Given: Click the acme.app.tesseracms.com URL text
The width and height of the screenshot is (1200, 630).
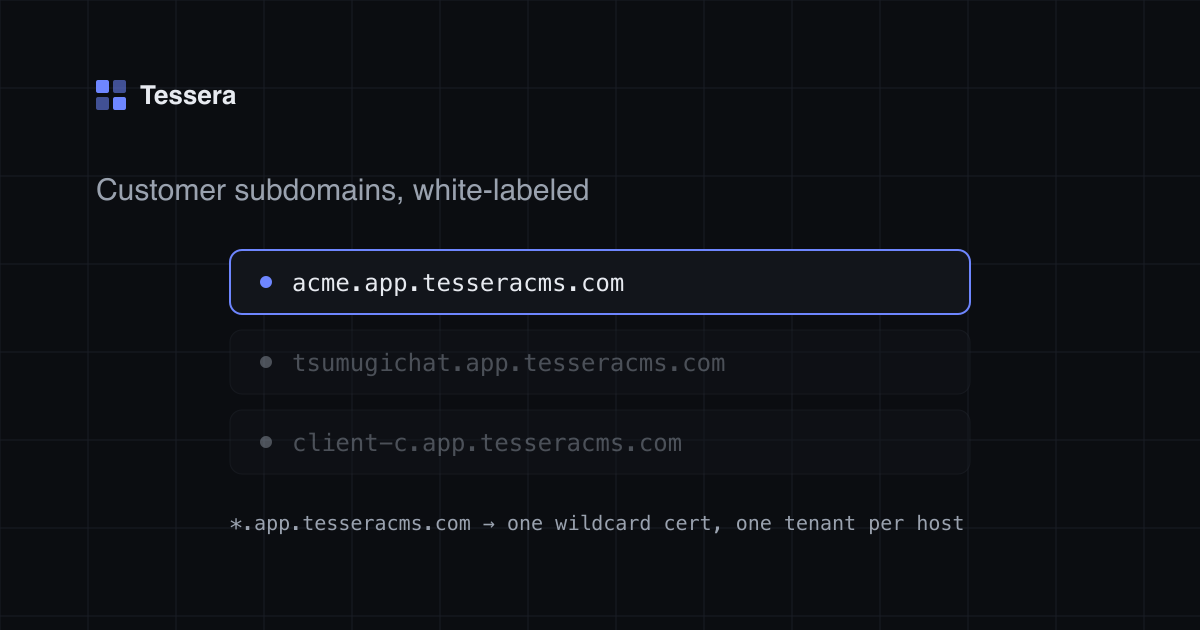Looking at the screenshot, I should (458, 283).
